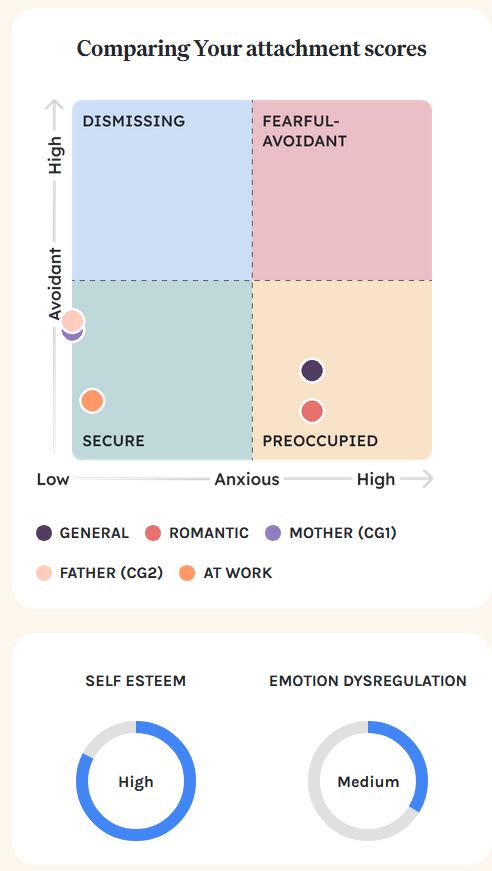492x871 pixels.
Task: Toggle the GENERAL legend label
Action: coord(94,533)
